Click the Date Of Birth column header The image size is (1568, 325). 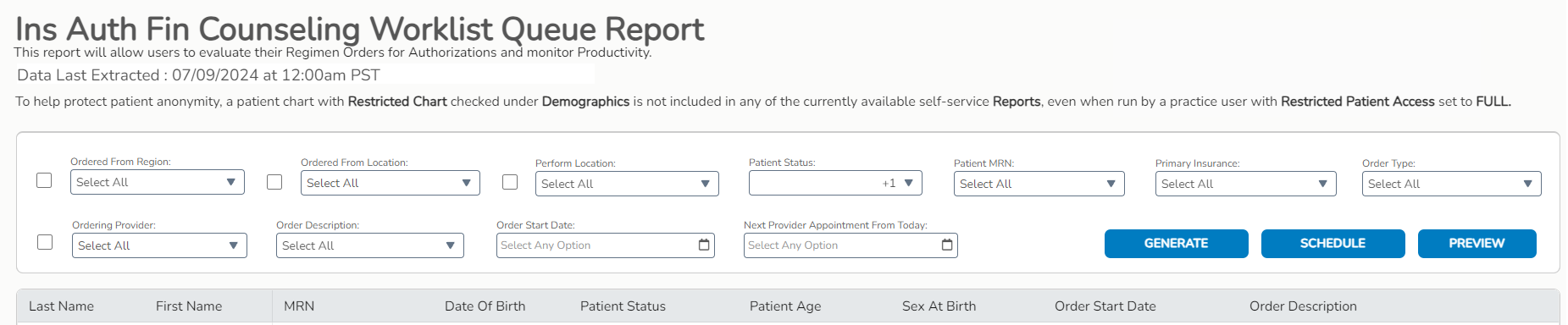point(485,306)
